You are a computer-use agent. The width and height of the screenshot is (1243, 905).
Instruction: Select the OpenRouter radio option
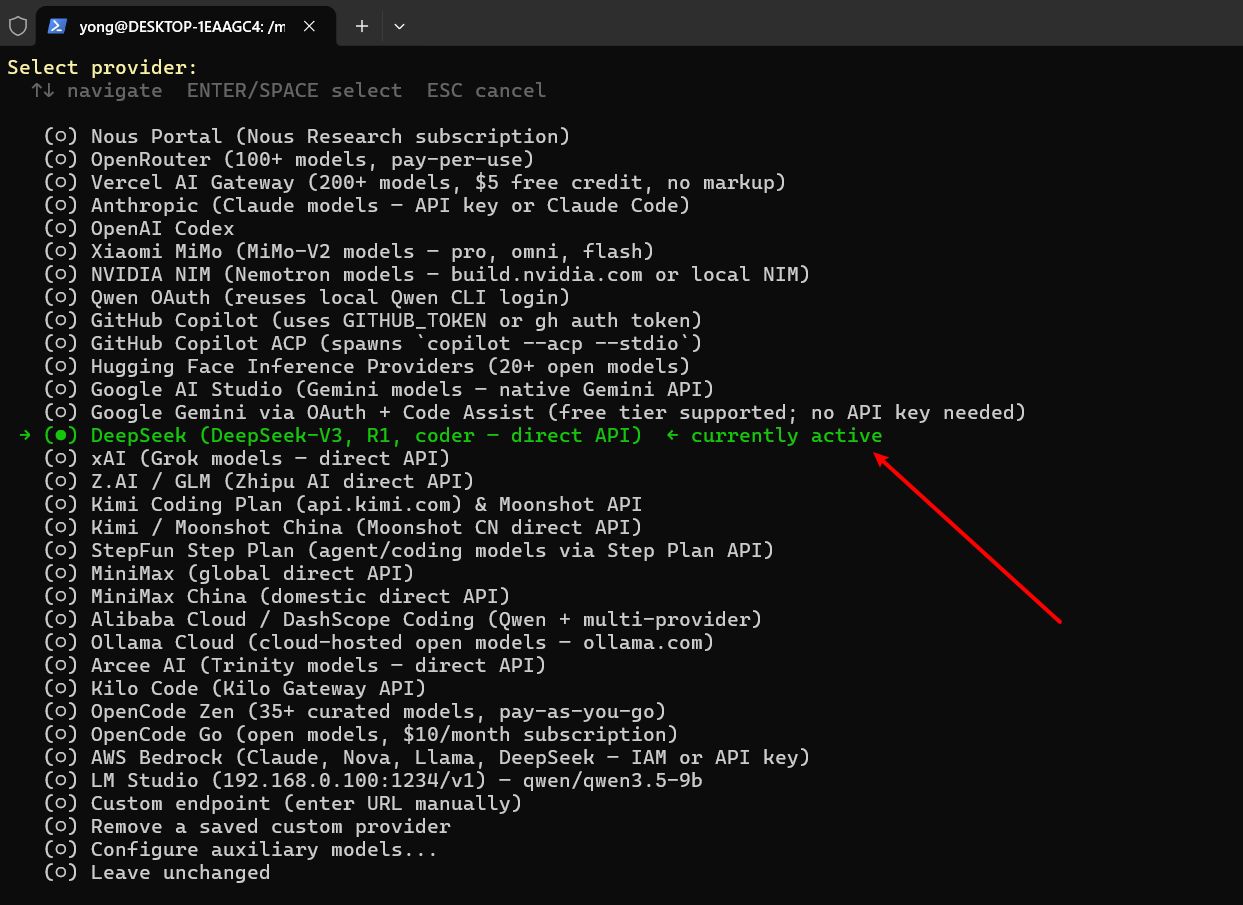point(61,159)
